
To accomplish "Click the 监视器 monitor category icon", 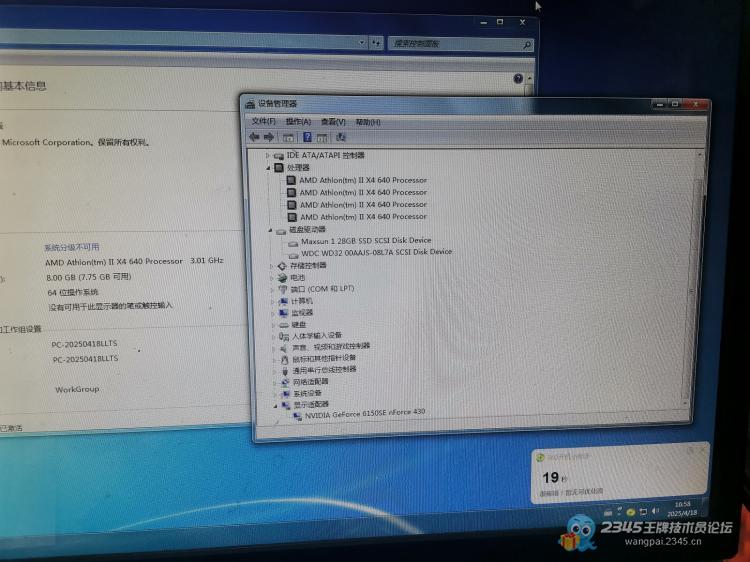I will tap(284, 313).
